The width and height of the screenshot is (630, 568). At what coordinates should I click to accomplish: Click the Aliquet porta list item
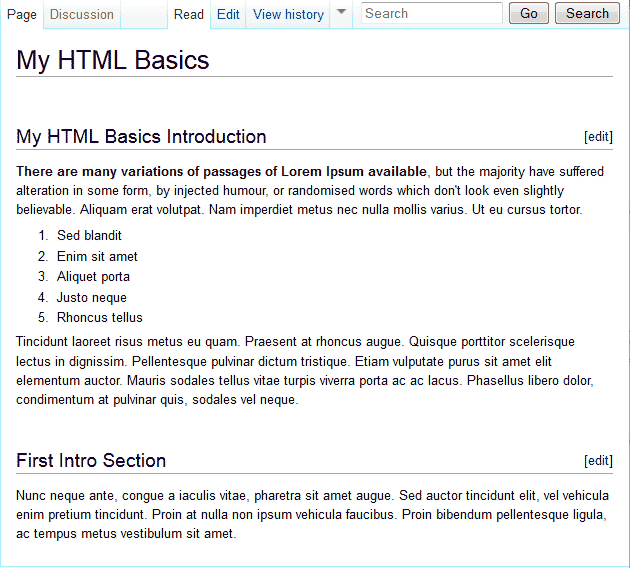pos(93,277)
